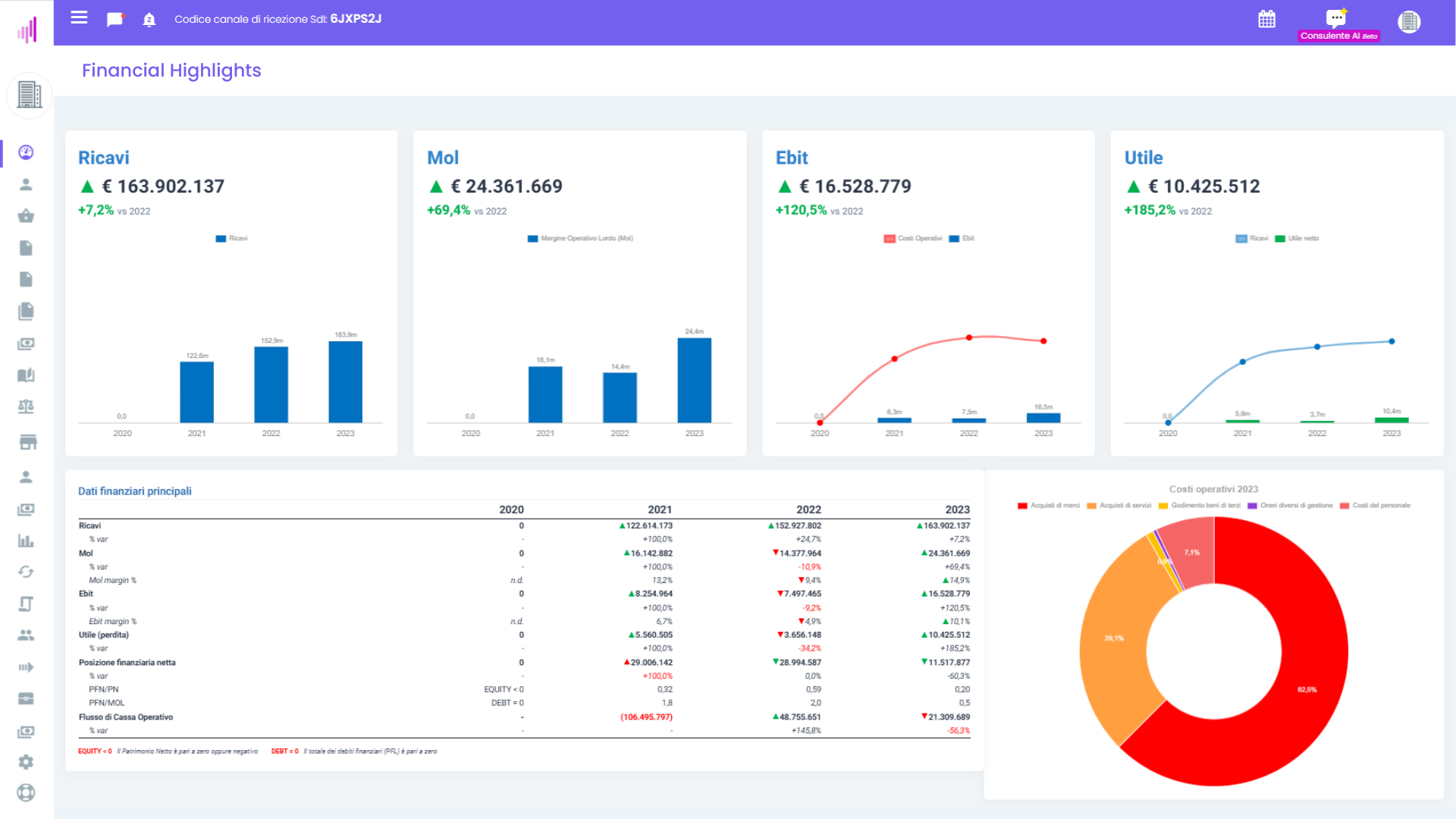Open the settings gear at sidebar bottom
The width and height of the screenshot is (1456, 819).
[x=26, y=762]
